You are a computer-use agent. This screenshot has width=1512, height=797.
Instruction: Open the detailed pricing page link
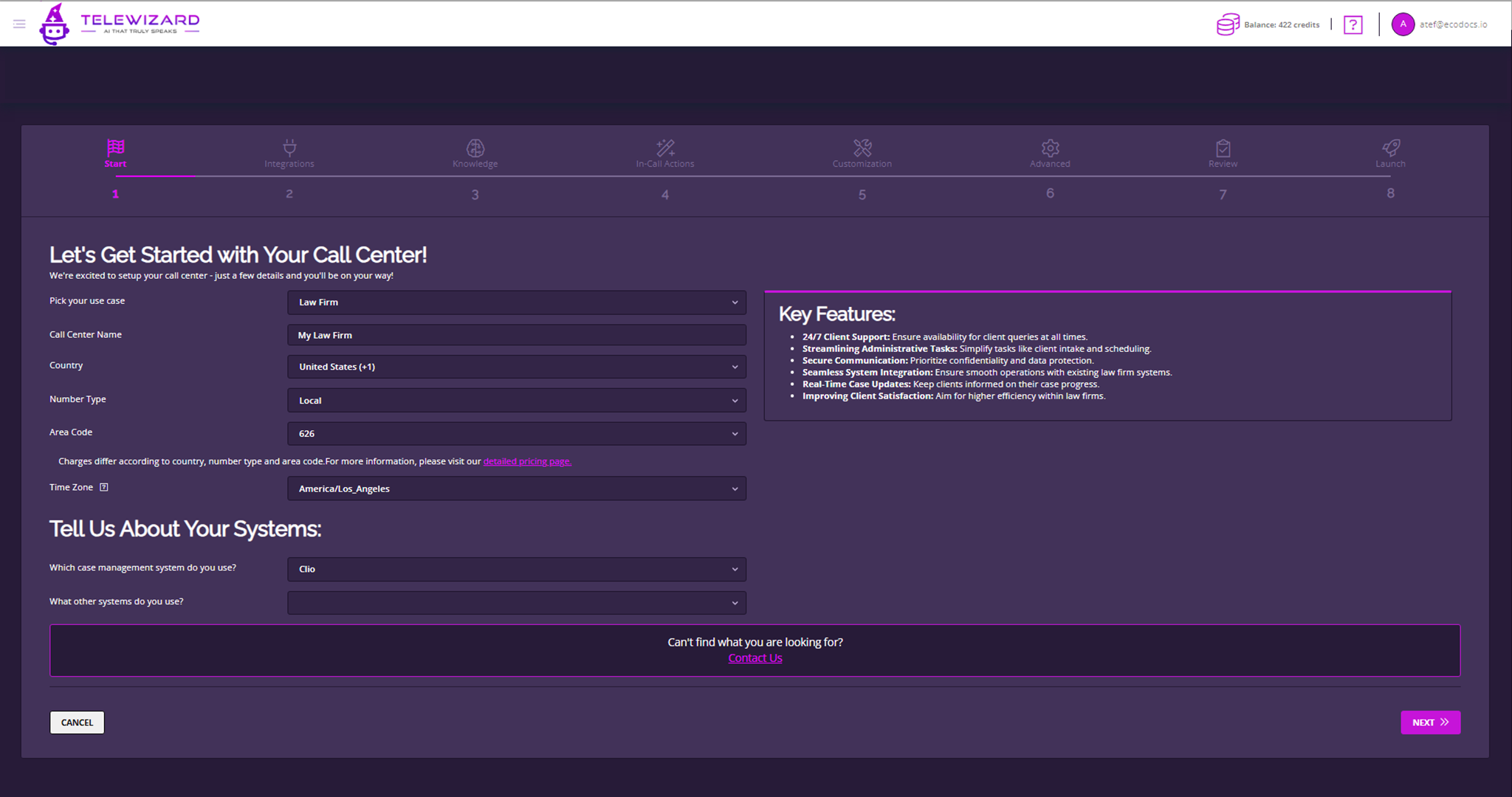(527, 461)
